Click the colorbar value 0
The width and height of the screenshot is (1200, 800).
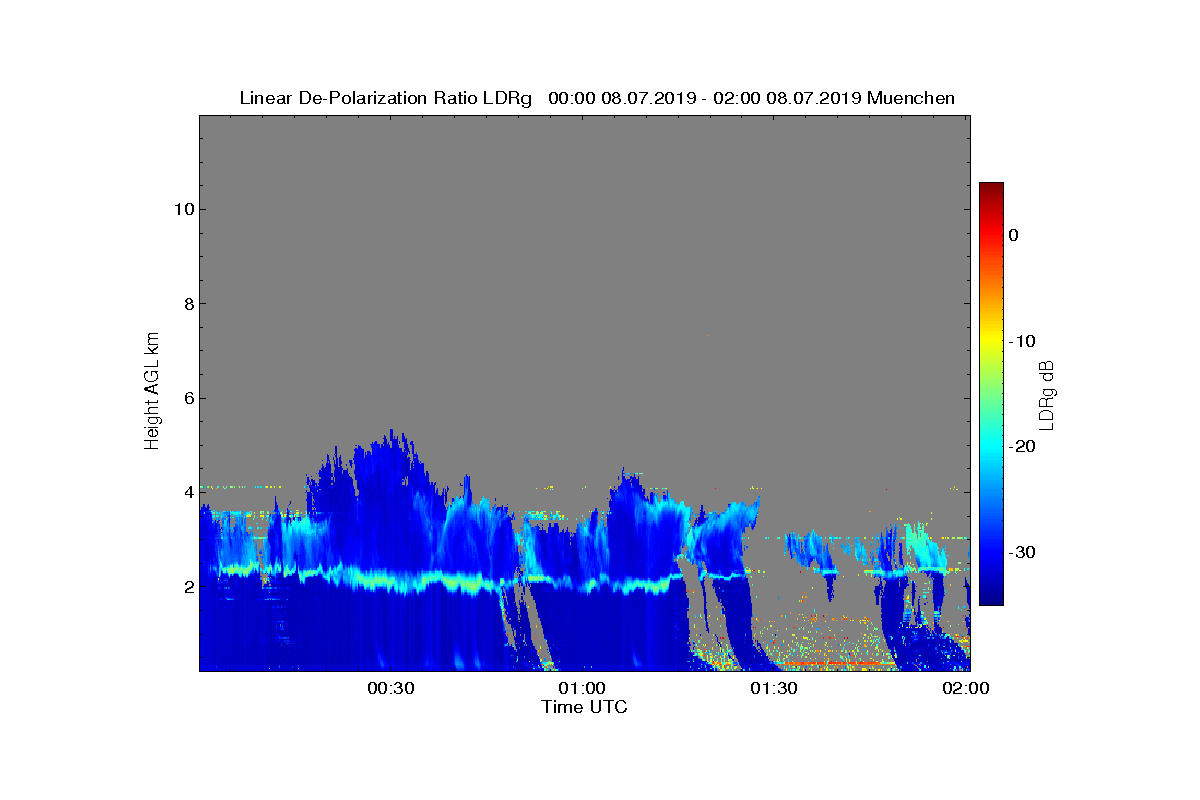coord(1014,235)
